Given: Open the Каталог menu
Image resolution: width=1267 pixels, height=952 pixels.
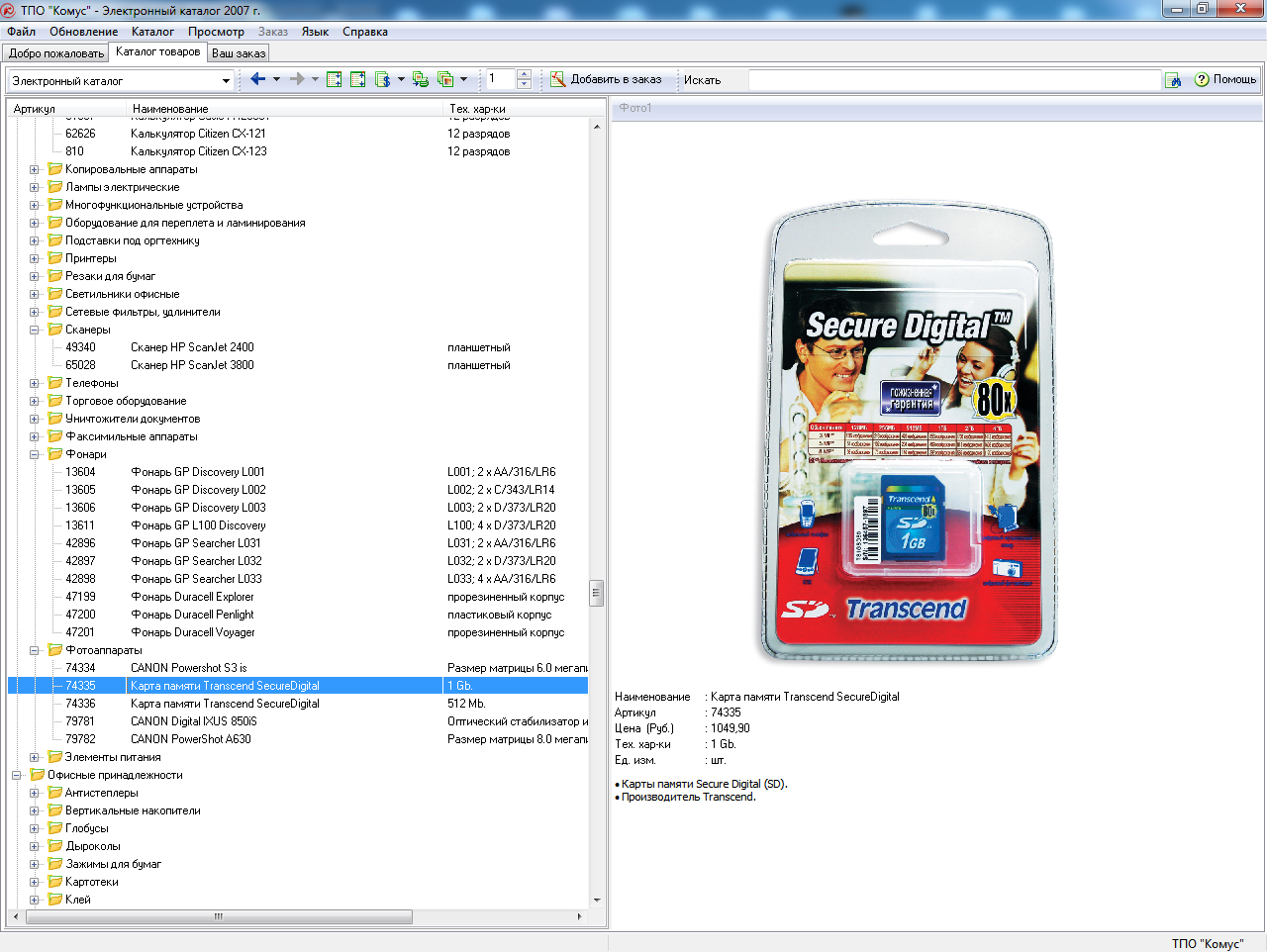Looking at the screenshot, I should (x=152, y=32).
